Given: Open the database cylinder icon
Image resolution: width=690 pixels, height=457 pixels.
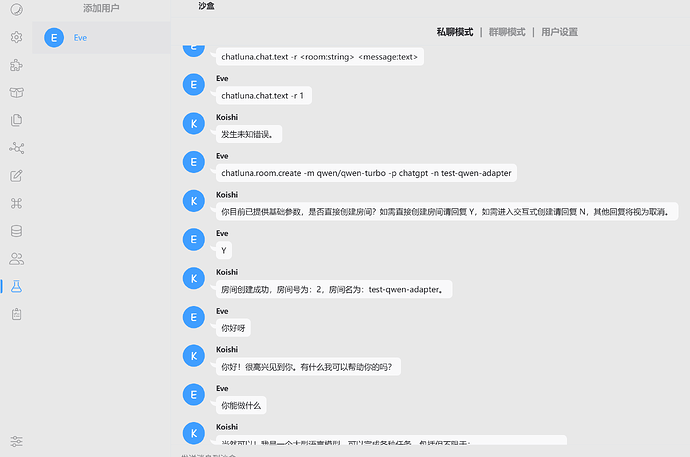Looking at the screenshot, I should pyautogui.click(x=16, y=231).
